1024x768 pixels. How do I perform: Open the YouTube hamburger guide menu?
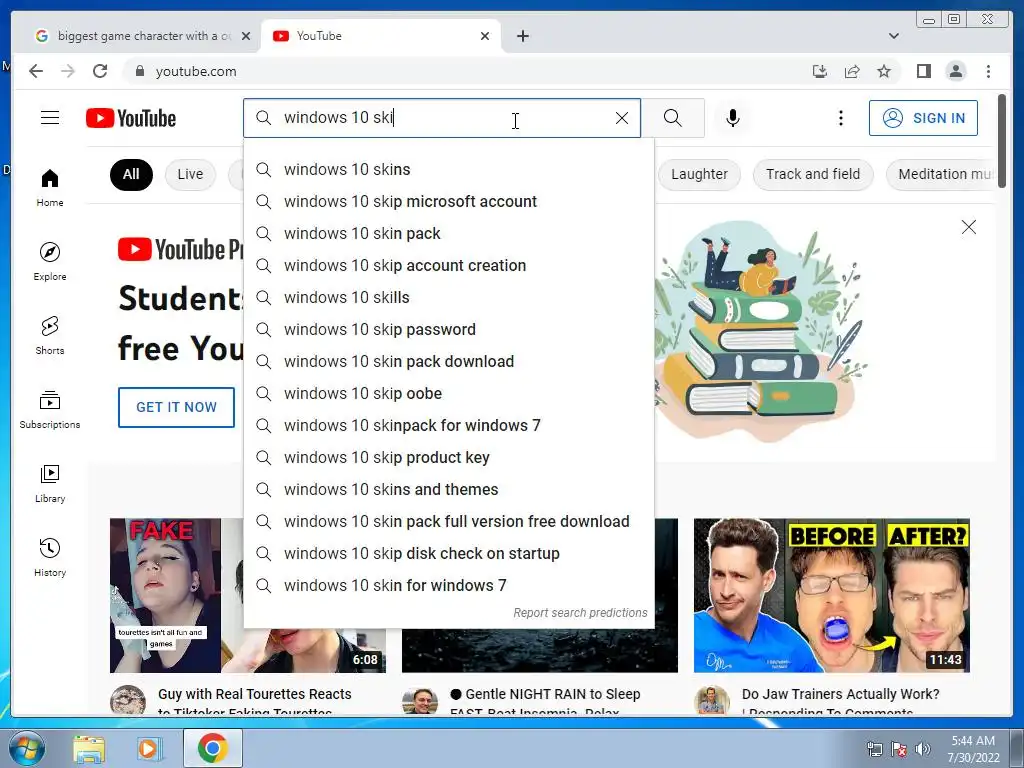coord(50,118)
